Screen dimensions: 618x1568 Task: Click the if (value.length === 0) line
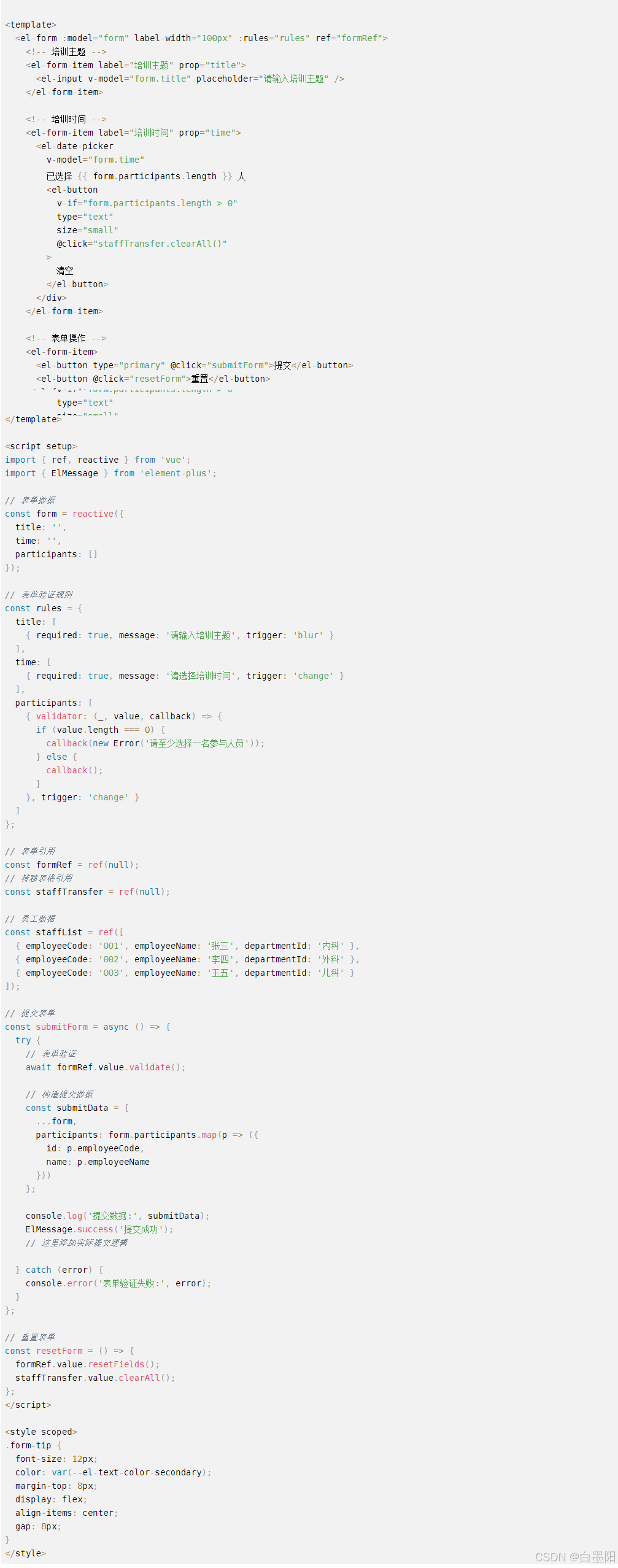101,730
